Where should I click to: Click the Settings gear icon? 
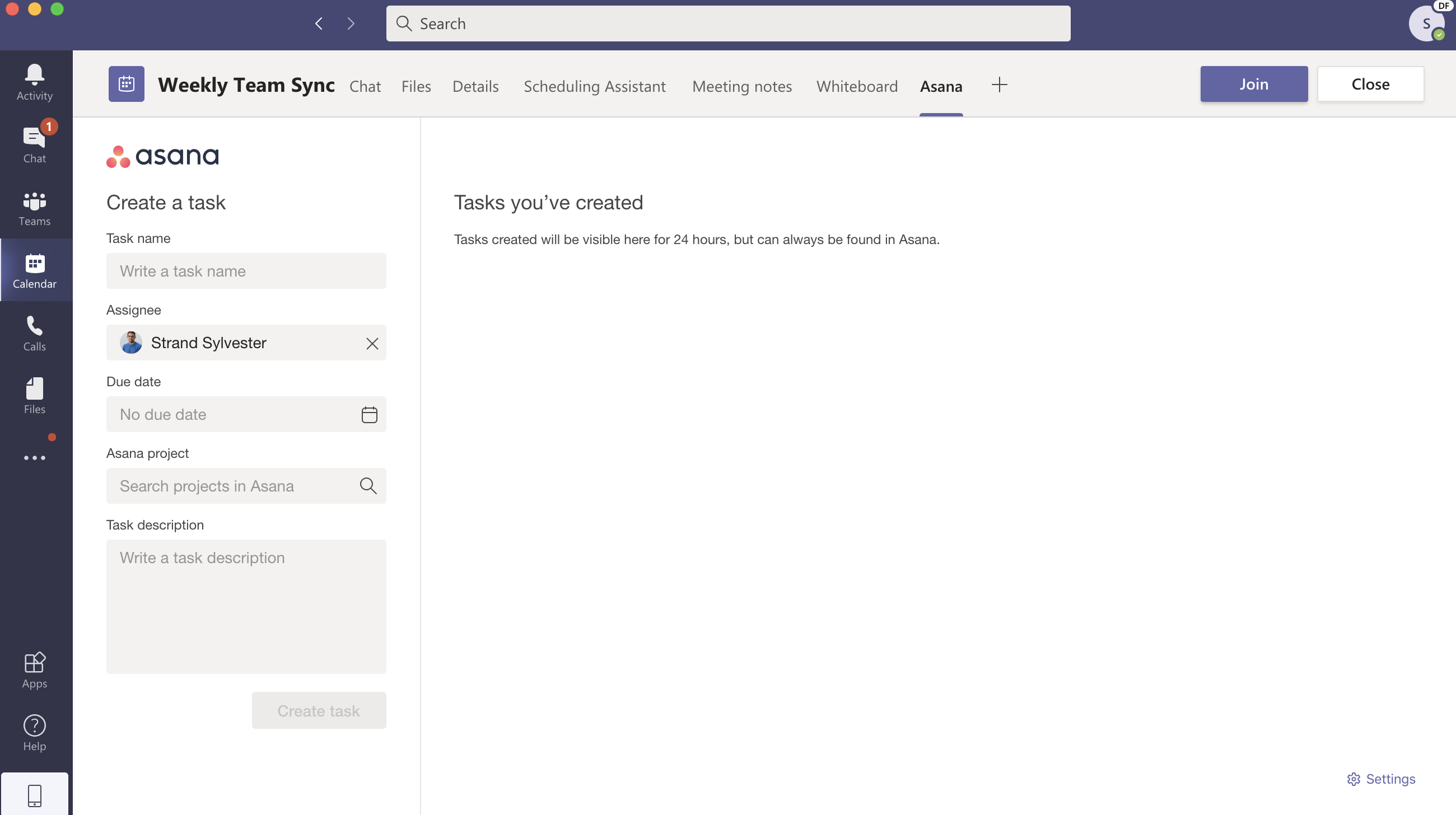1353,778
